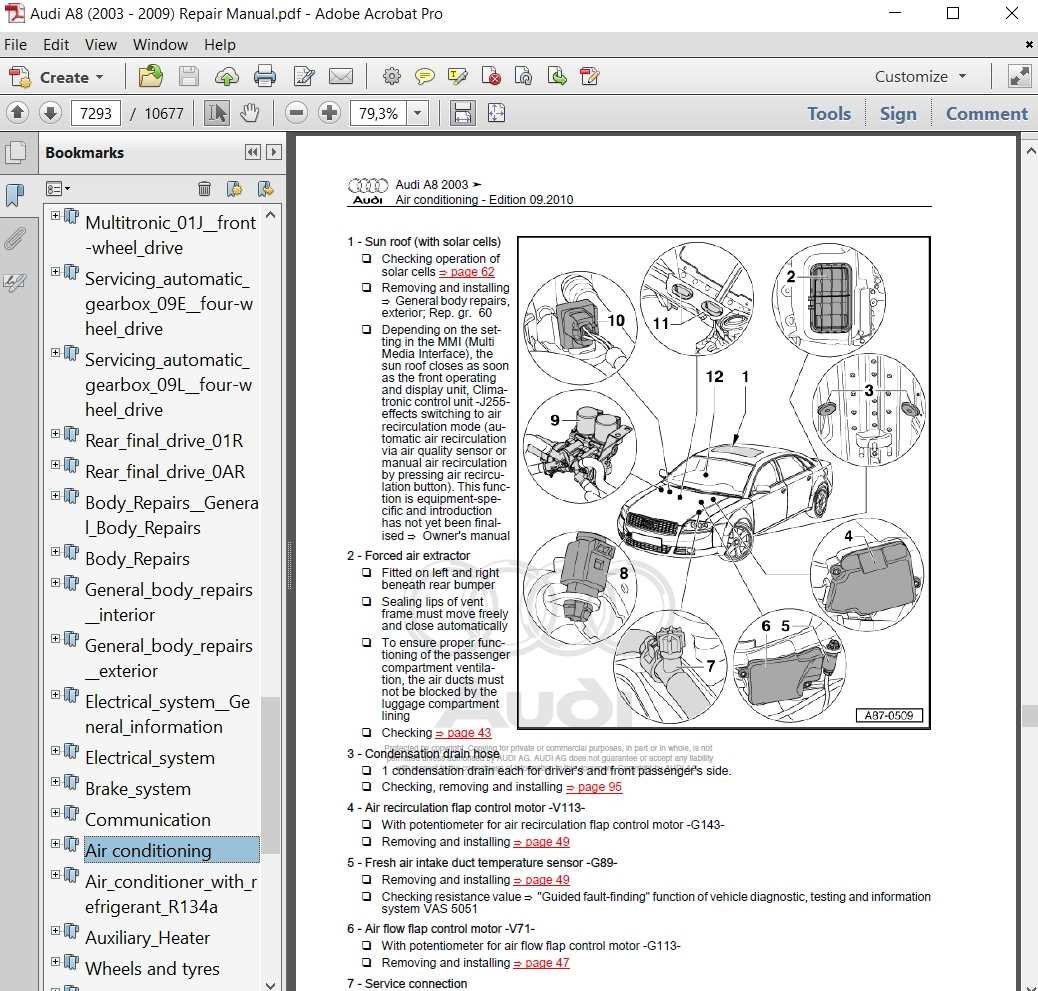The image size is (1038, 991).
Task: Click the fit one full page icon
Action: (x=496, y=113)
